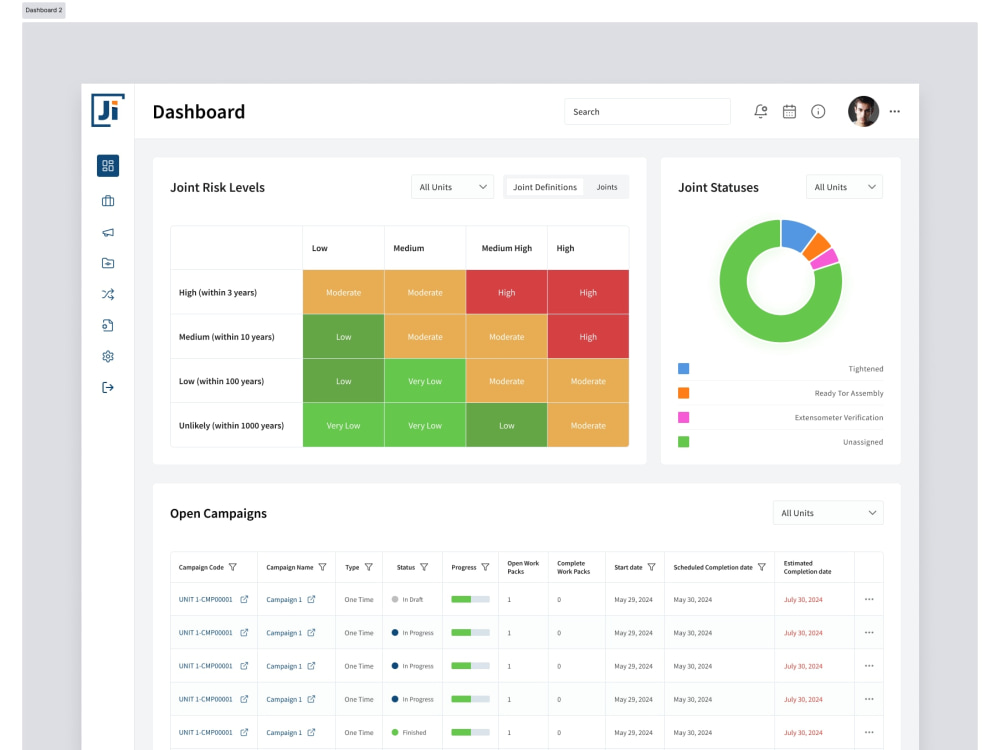Image resolution: width=1000 pixels, height=750 pixels.
Task: Click the user profile avatar
Action: [864, 112]
